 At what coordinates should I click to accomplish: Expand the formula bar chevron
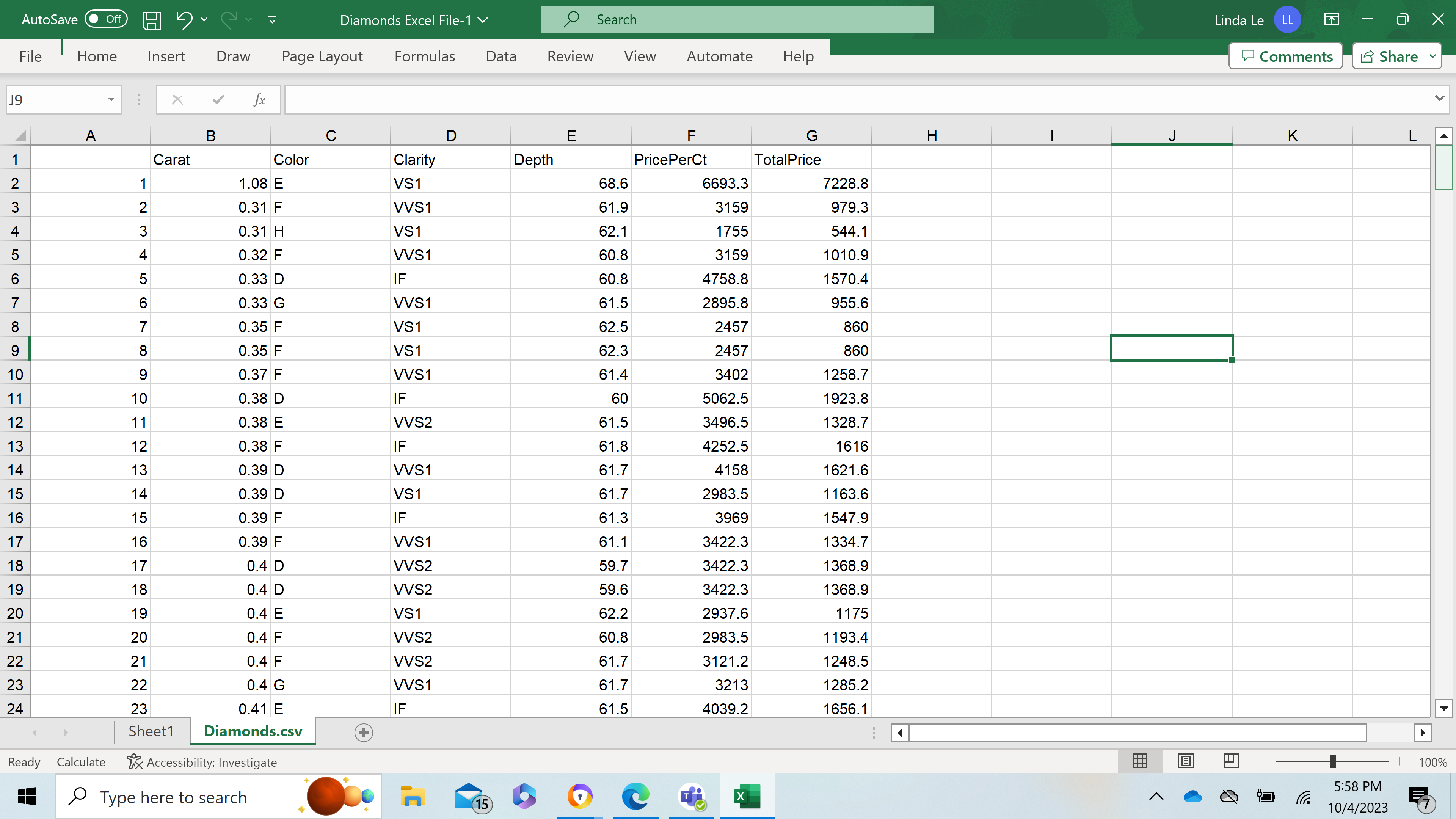click(x=1439, y=98)
